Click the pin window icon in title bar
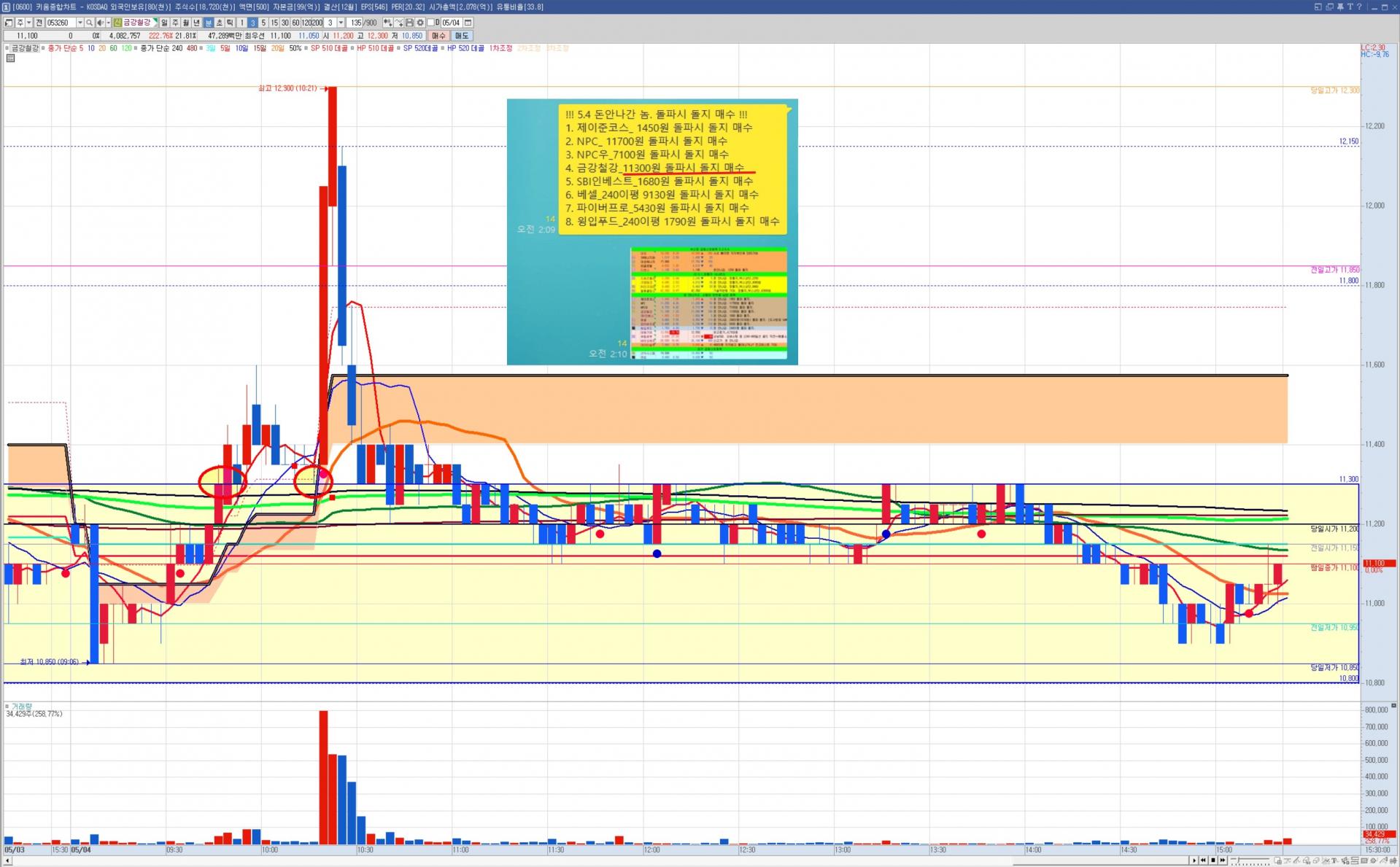Screen dimensions: 1400x867 click(1339, 7)
